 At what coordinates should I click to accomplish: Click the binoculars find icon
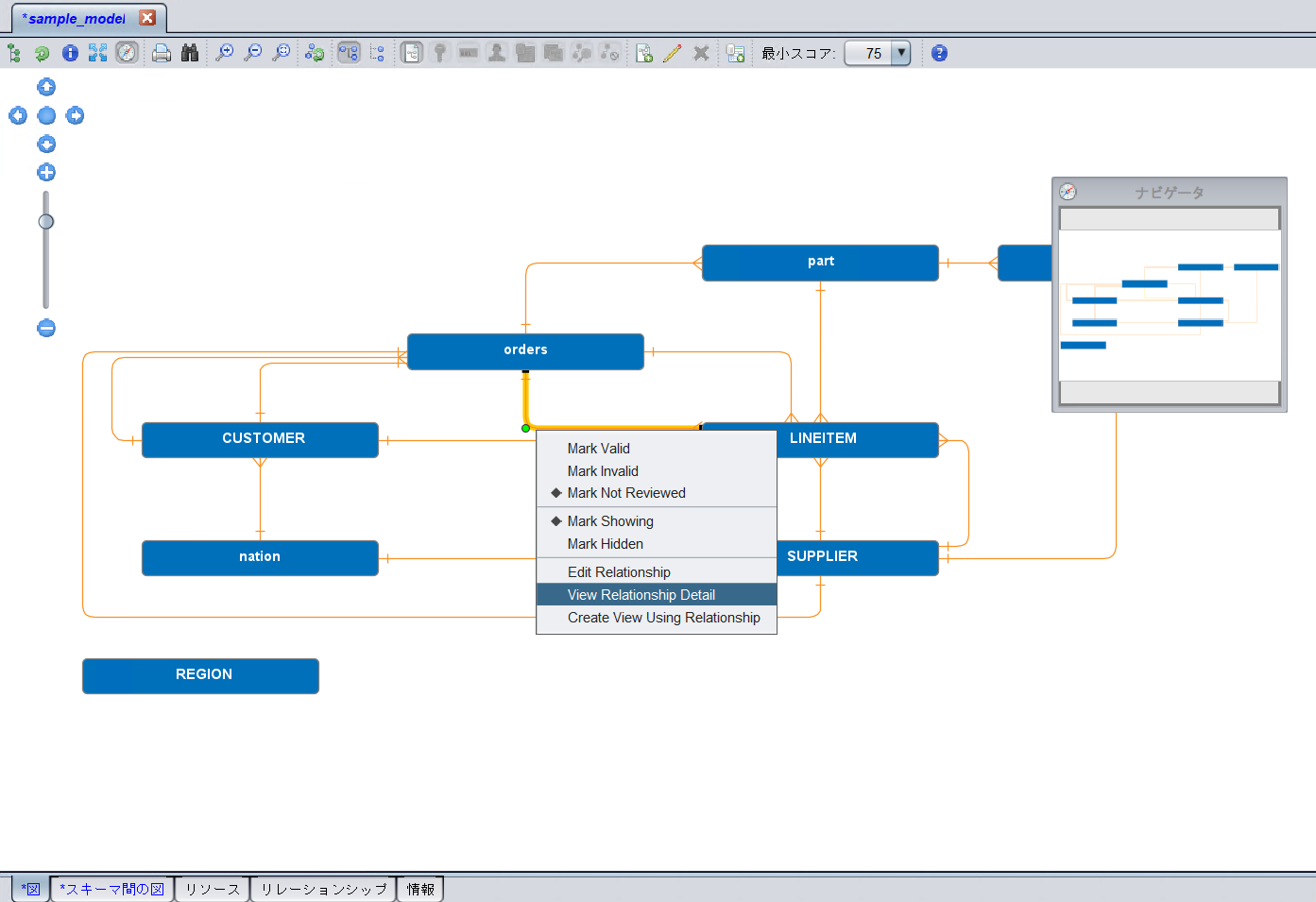click(x=190, y=53)
